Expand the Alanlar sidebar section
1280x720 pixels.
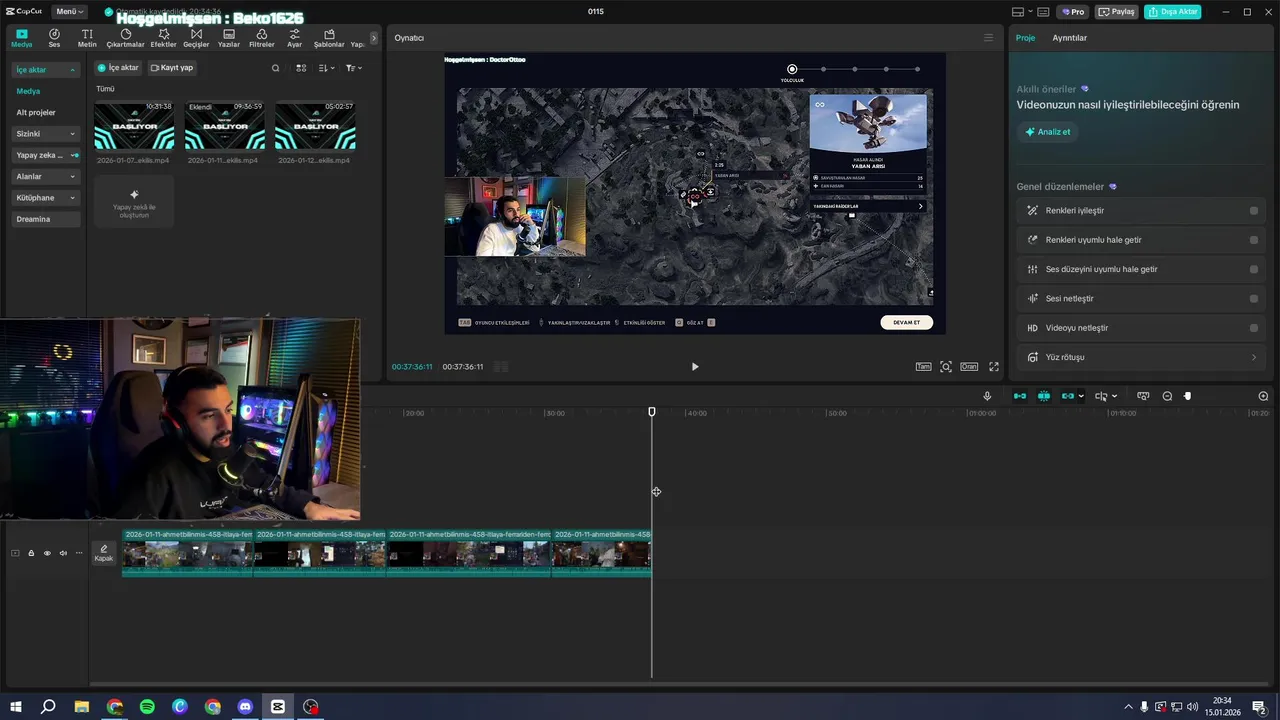point(46,177)
